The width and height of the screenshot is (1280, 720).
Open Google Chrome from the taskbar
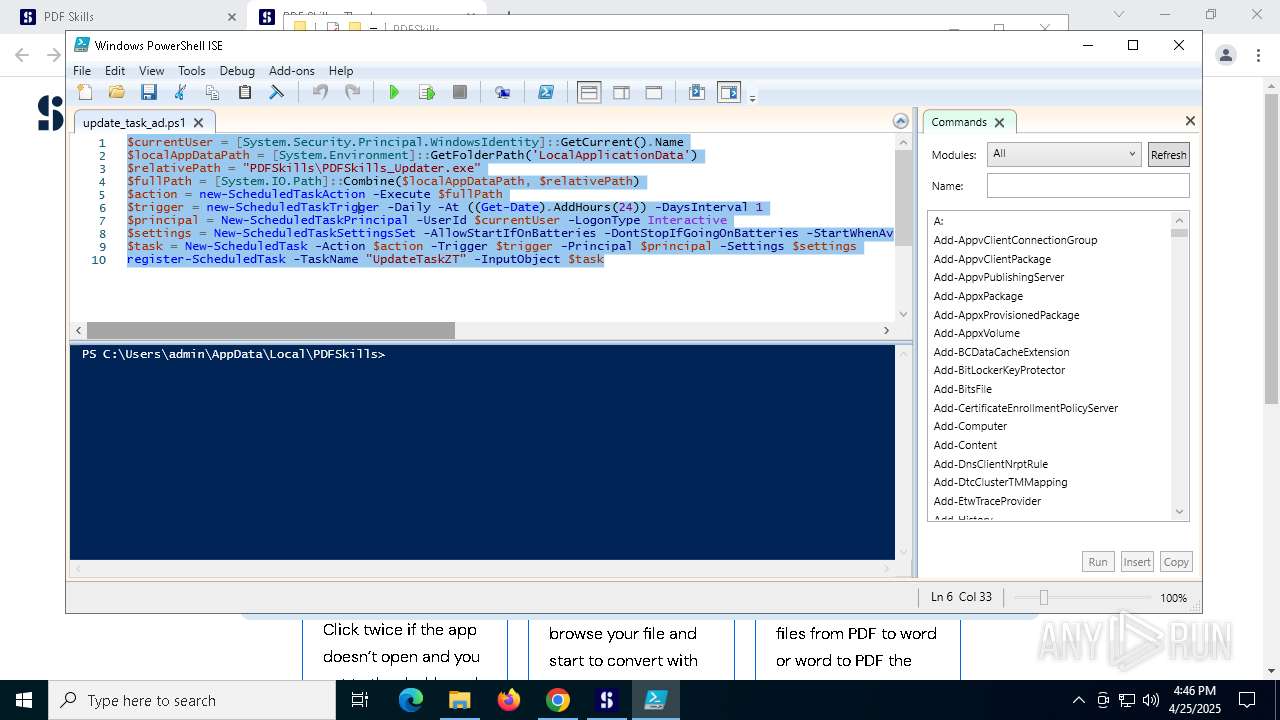point(558,700)
